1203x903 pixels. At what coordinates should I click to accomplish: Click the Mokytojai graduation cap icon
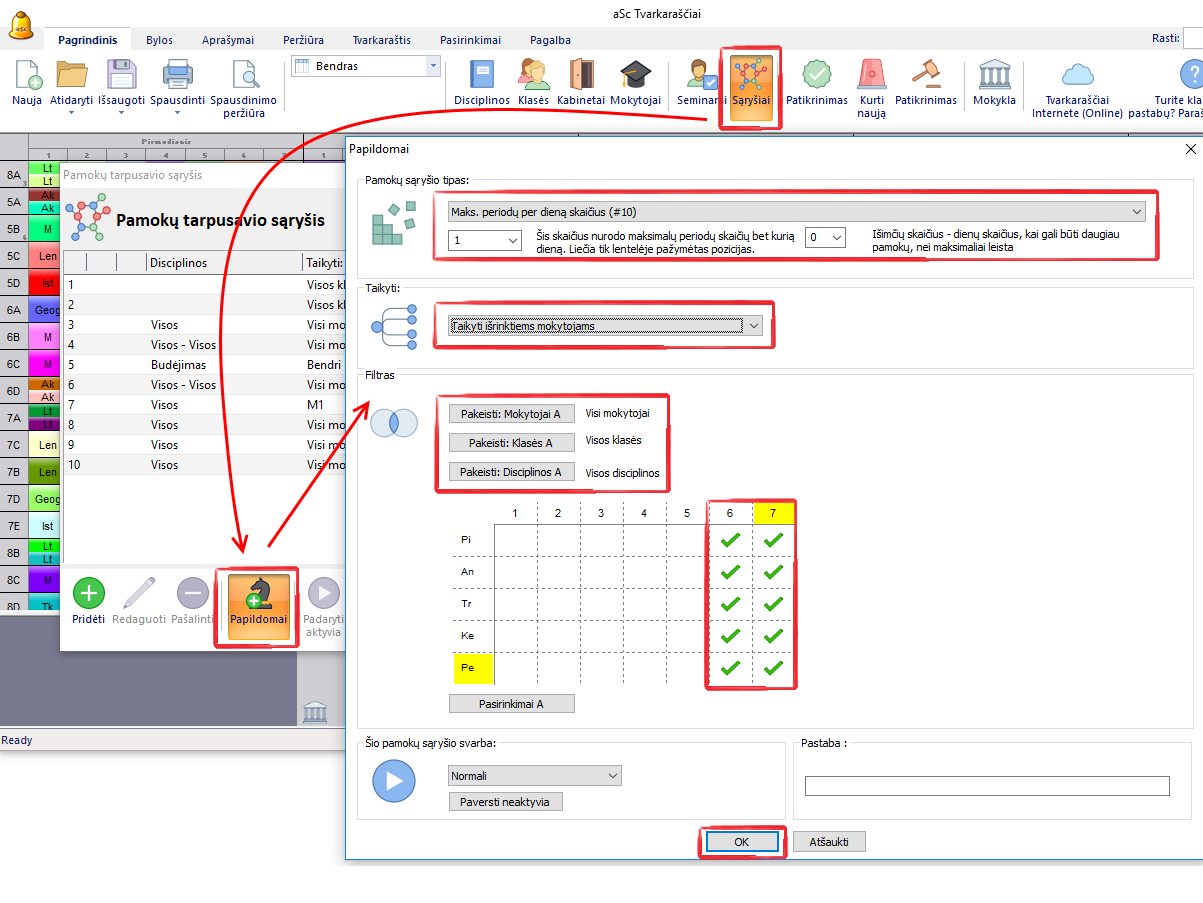635,78
